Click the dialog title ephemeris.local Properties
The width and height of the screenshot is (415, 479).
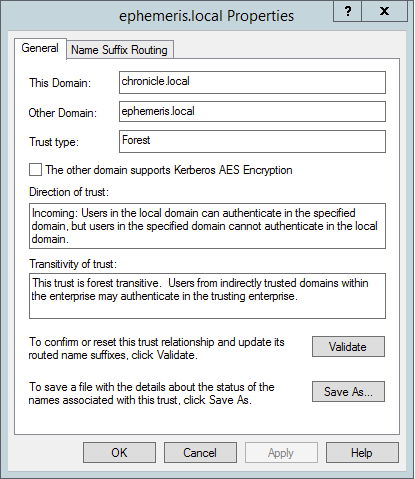[207, 16]
